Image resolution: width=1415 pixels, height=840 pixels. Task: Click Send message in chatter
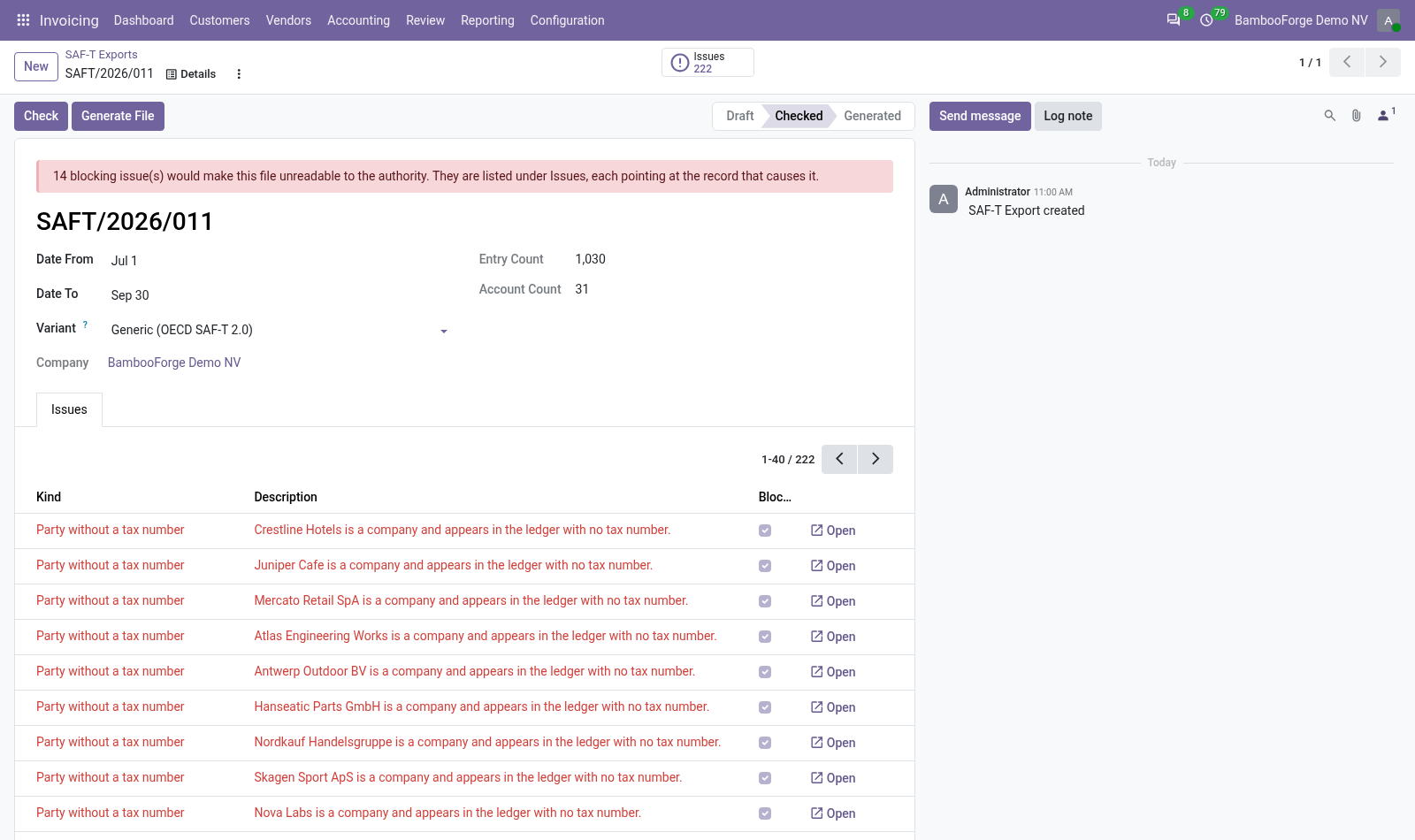[980, 116]
